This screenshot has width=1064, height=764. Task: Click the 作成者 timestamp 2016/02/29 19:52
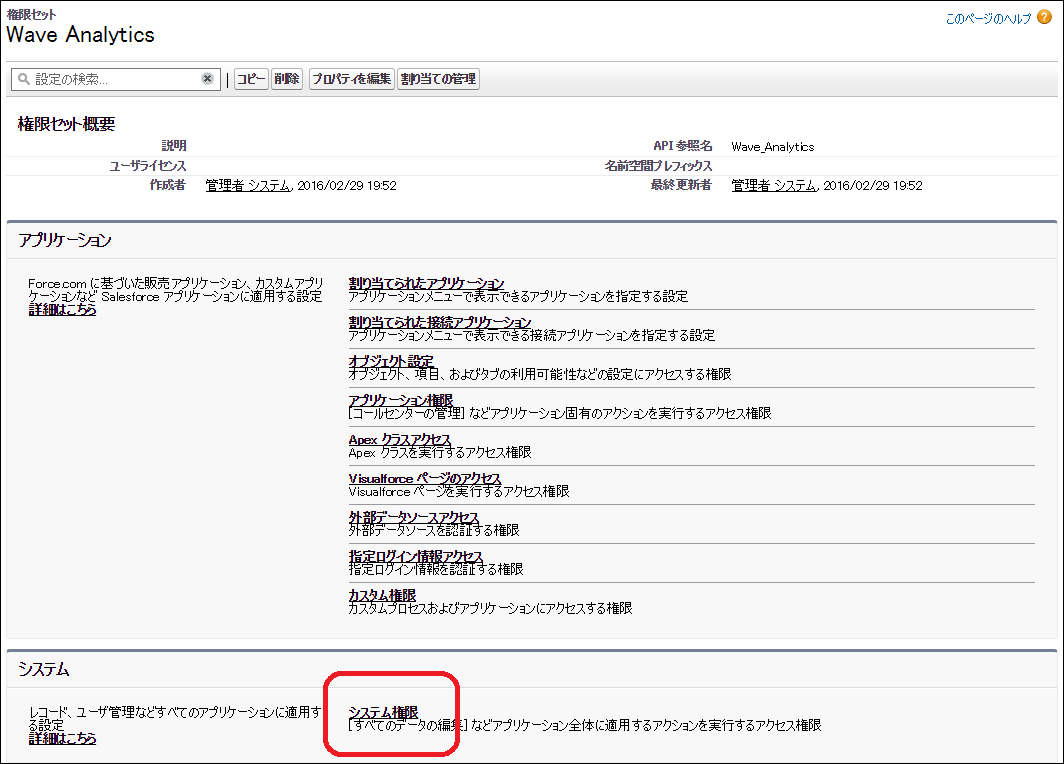point(347,185)
